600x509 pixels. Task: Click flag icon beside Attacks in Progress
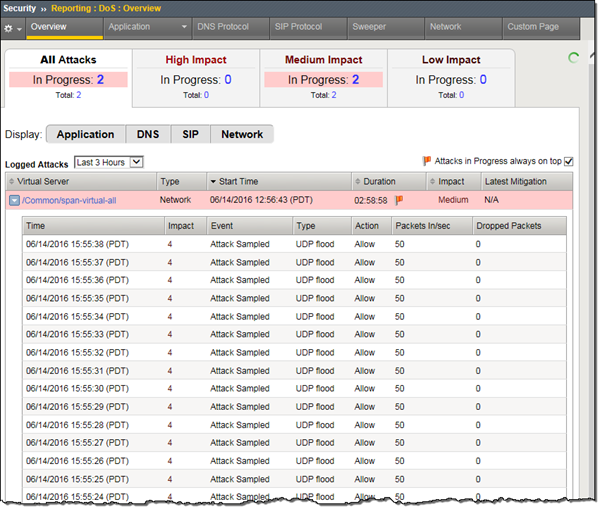(x=427, y=160)
